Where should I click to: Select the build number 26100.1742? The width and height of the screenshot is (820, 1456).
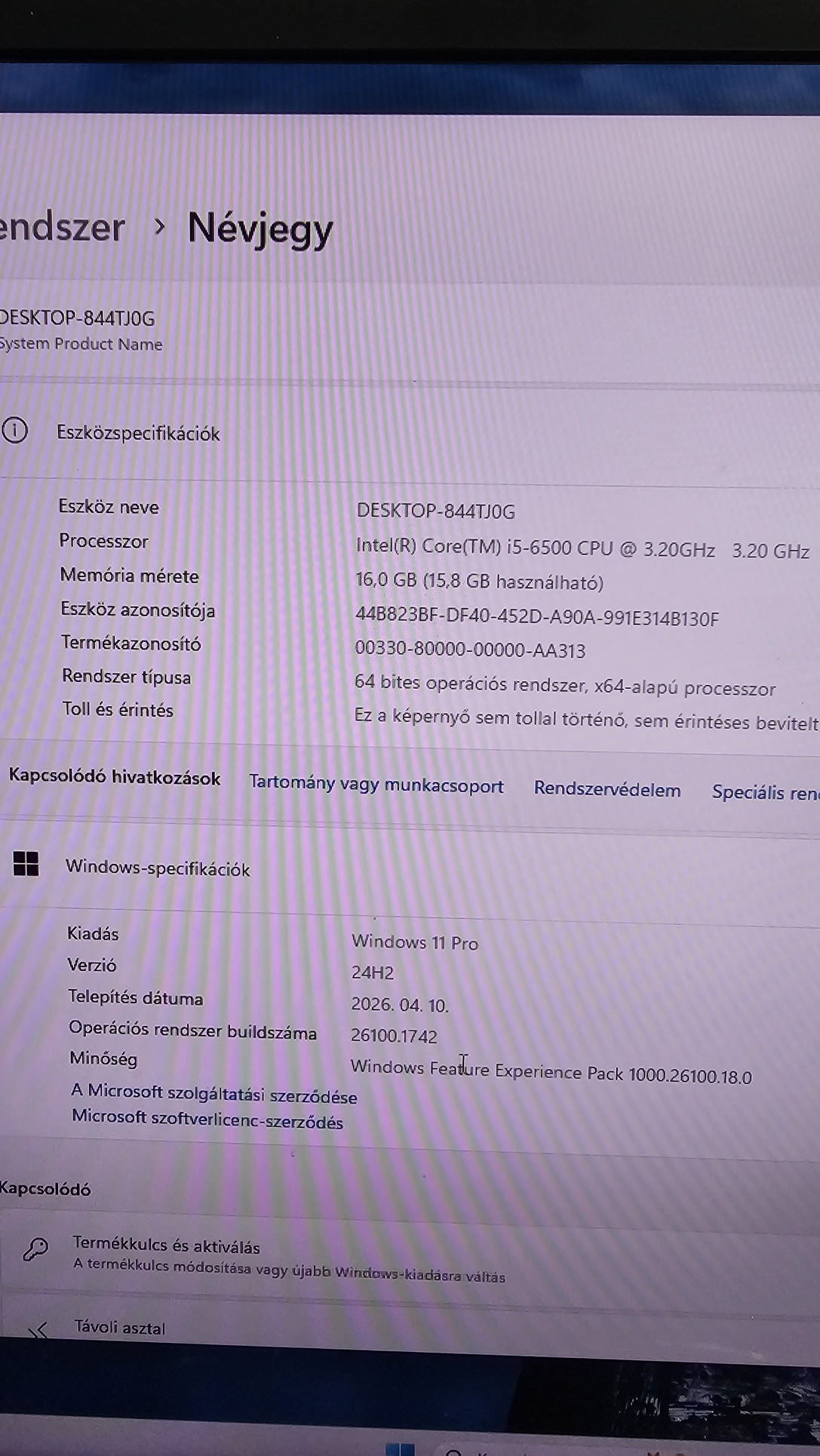coord(394,1036)
